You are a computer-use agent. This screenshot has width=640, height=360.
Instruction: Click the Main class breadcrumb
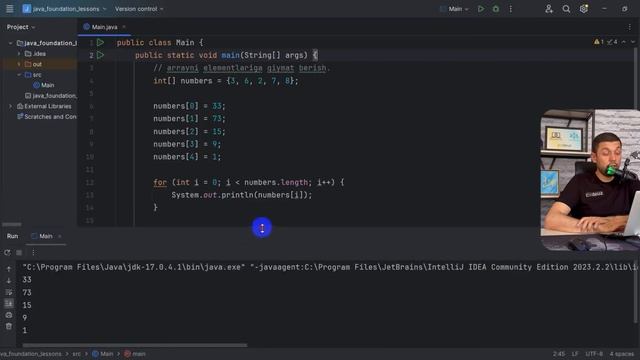102,354
